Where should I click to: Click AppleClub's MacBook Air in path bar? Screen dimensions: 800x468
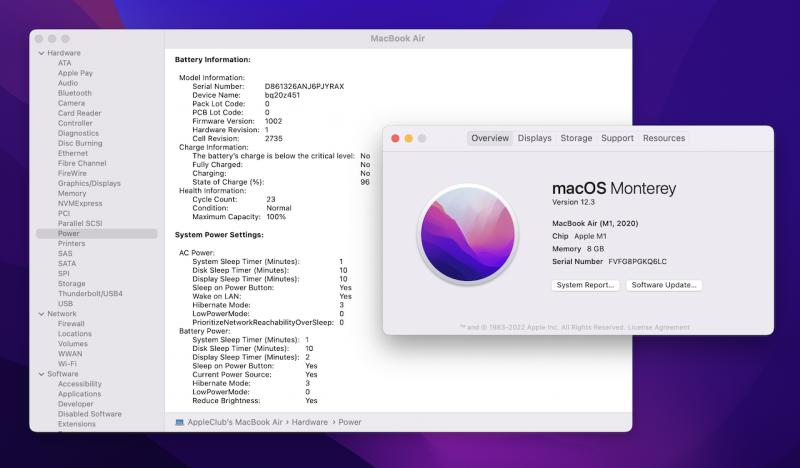[x=235, y=422]
